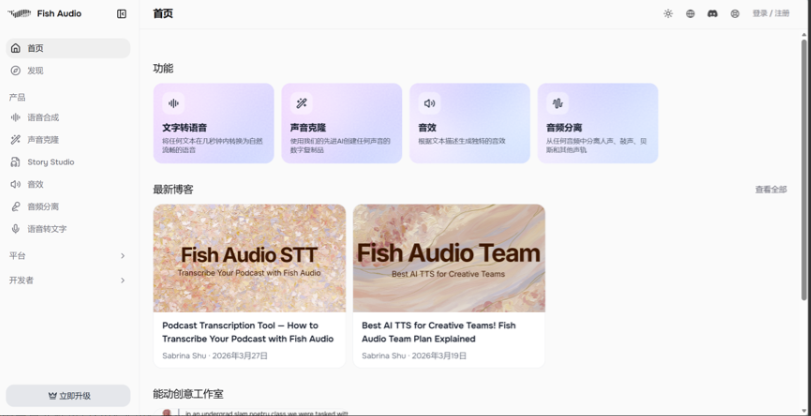811x416 pixels.
Task: Click the wand icon on 声音克隆 card
Action: [x=302, y=103]
